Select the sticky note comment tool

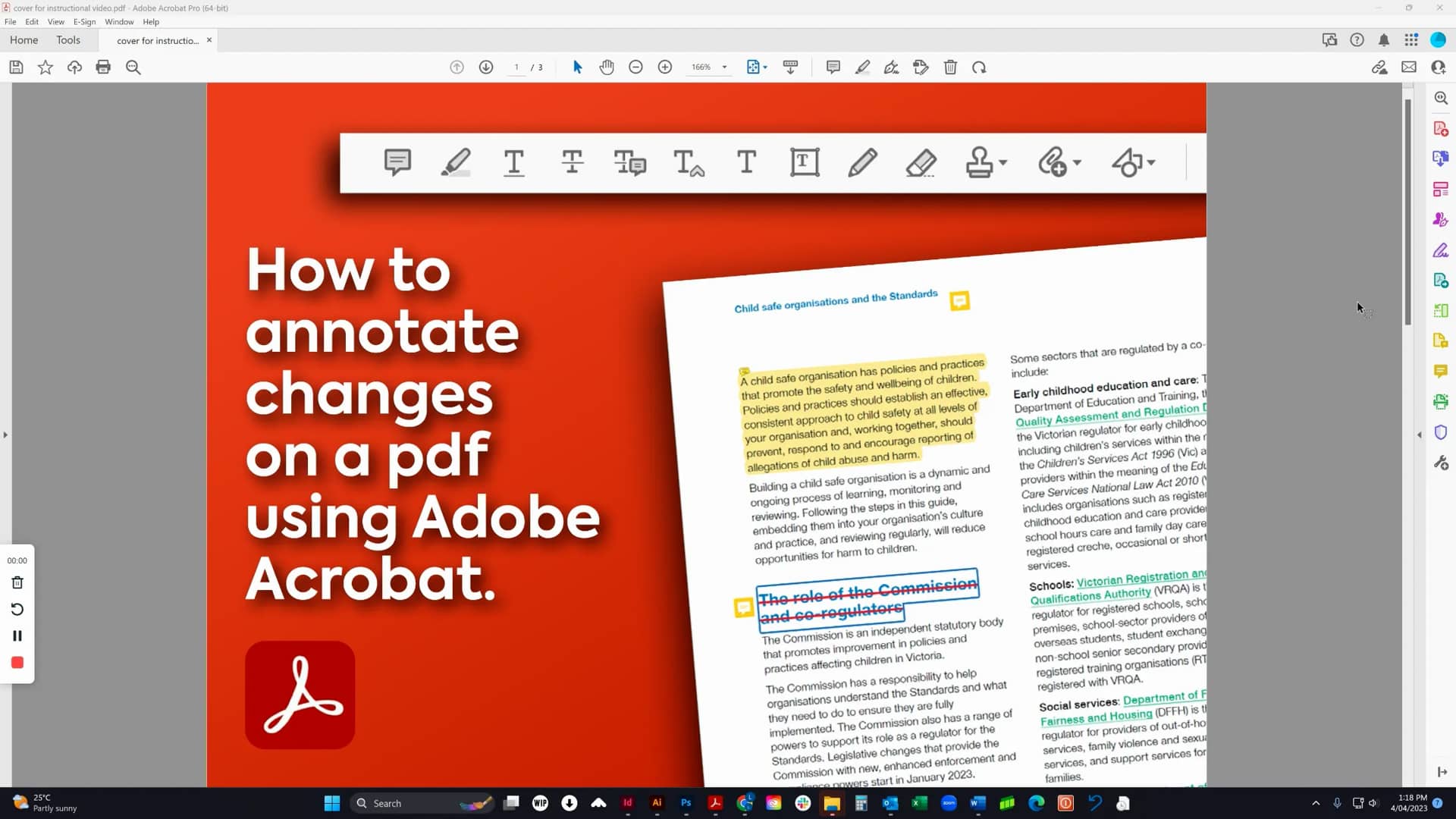397,162
